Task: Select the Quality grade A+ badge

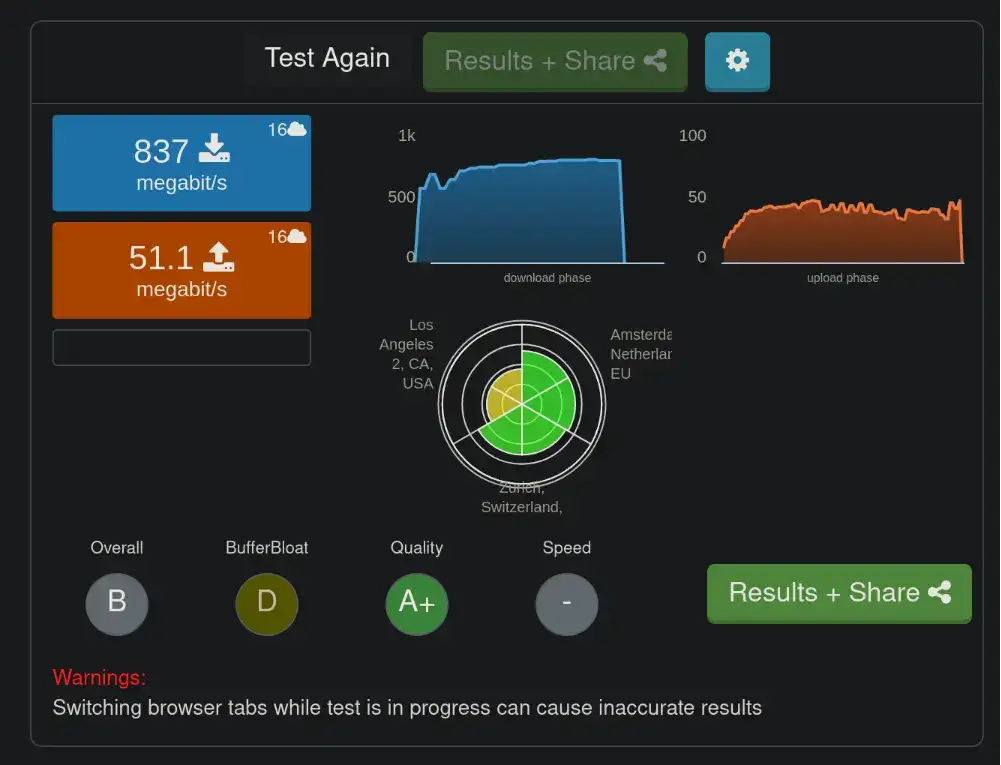Action: pyautogui.click(x=417, y=603)
